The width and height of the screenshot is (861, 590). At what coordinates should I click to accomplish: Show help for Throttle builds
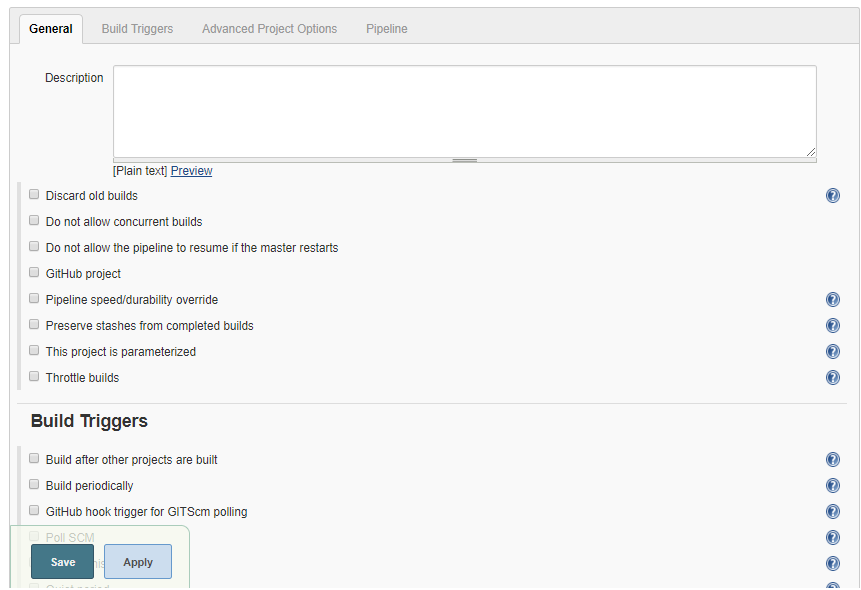[x=833, y=377]
